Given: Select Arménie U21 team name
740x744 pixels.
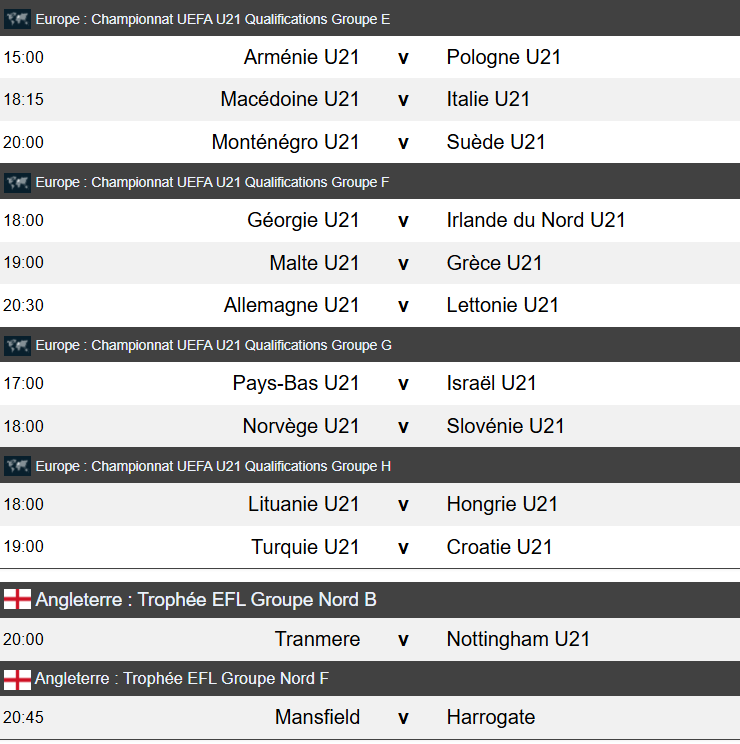Looking at the screenshot, I should point(301,57).
